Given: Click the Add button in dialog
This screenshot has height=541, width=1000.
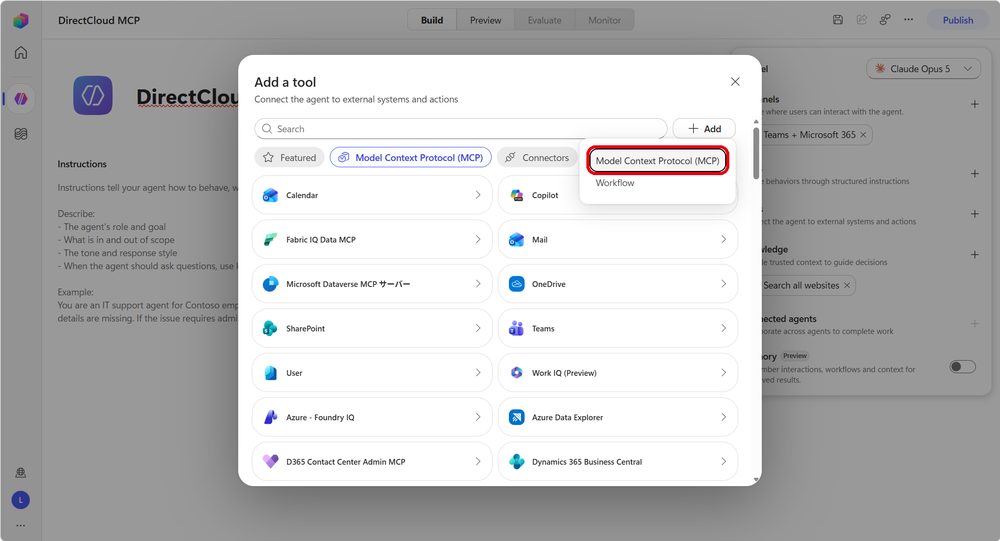Looking at the screenshot, I should pos(704,129).
